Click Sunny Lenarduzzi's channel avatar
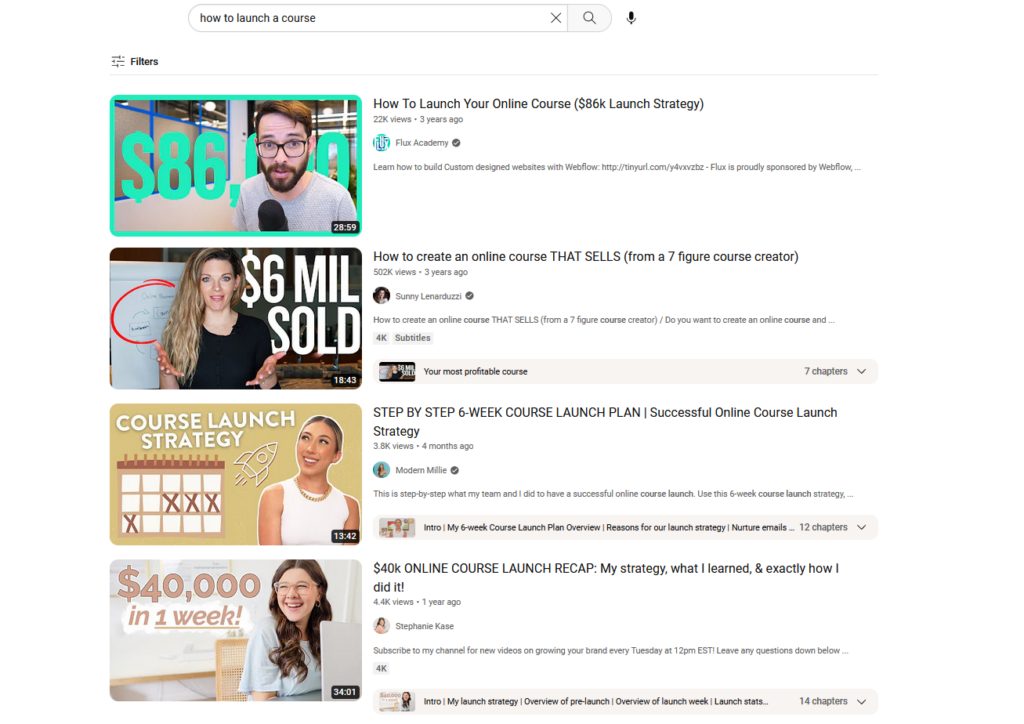 pyautogui.click(x=381, y=295)
